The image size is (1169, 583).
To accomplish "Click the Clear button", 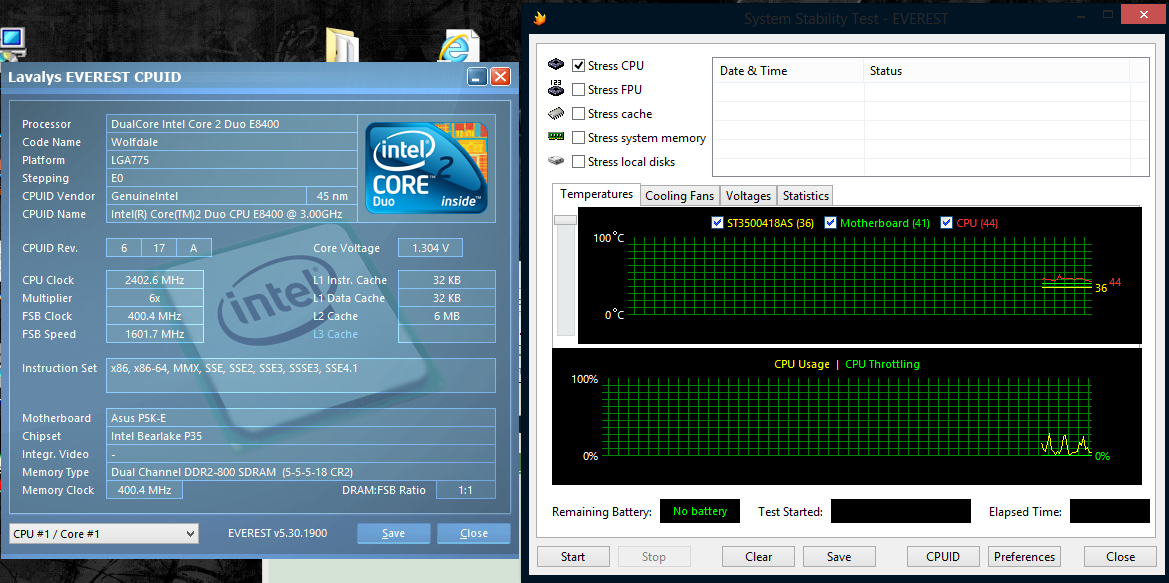I will point(758,556).
